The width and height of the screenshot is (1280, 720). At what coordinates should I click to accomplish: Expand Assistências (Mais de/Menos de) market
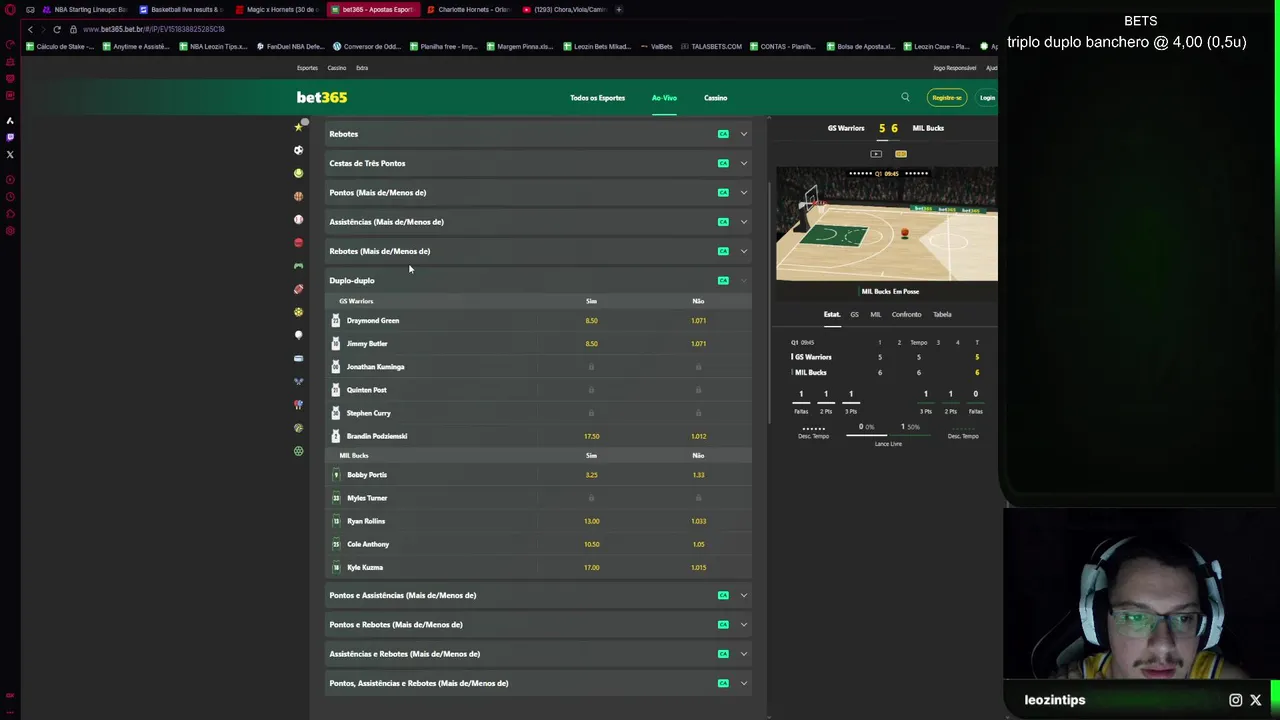coord(538,222)
